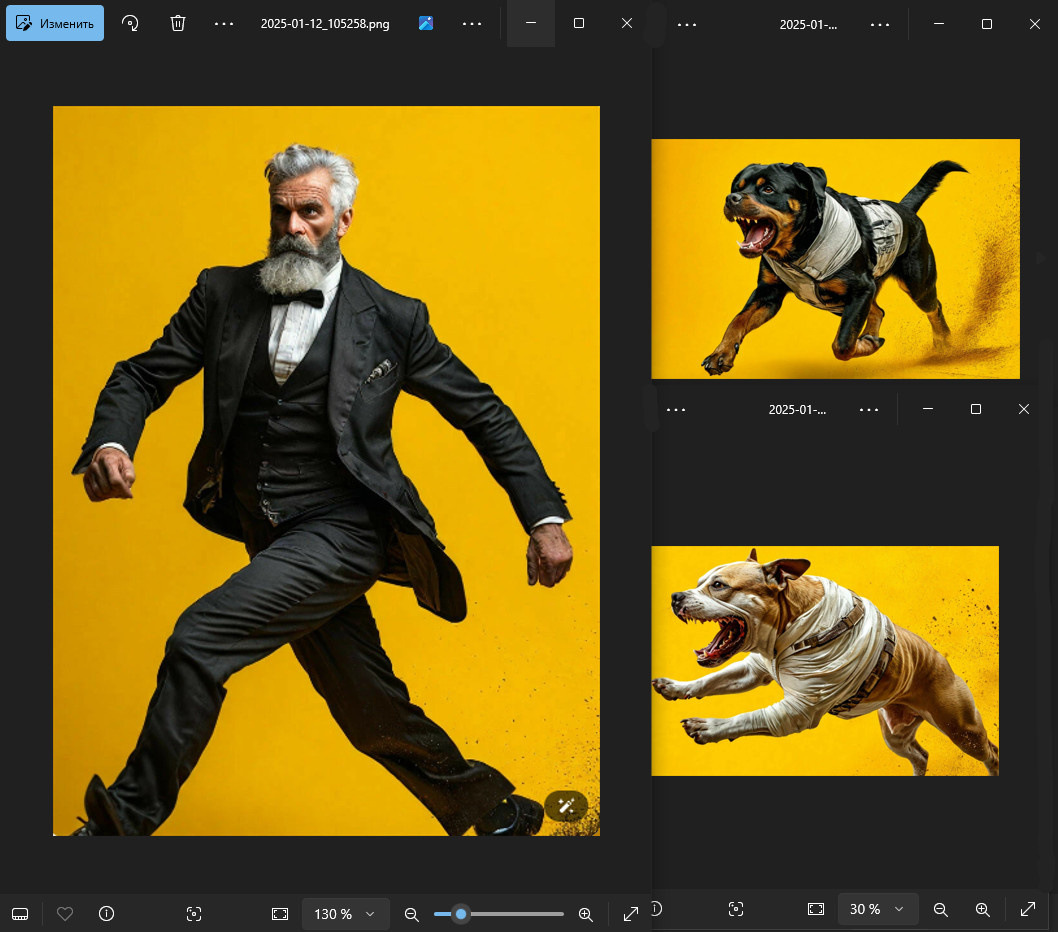1058x932 pixels.
Task: Zoom in with the plus magnifier in the main window
Action: [x=586, y=914]
